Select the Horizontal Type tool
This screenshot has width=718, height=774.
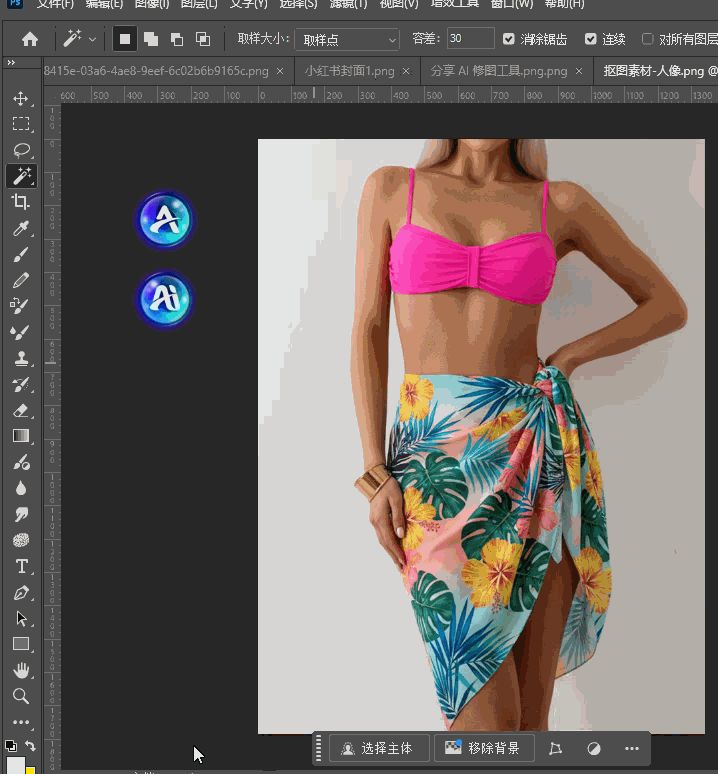point(20,566)
